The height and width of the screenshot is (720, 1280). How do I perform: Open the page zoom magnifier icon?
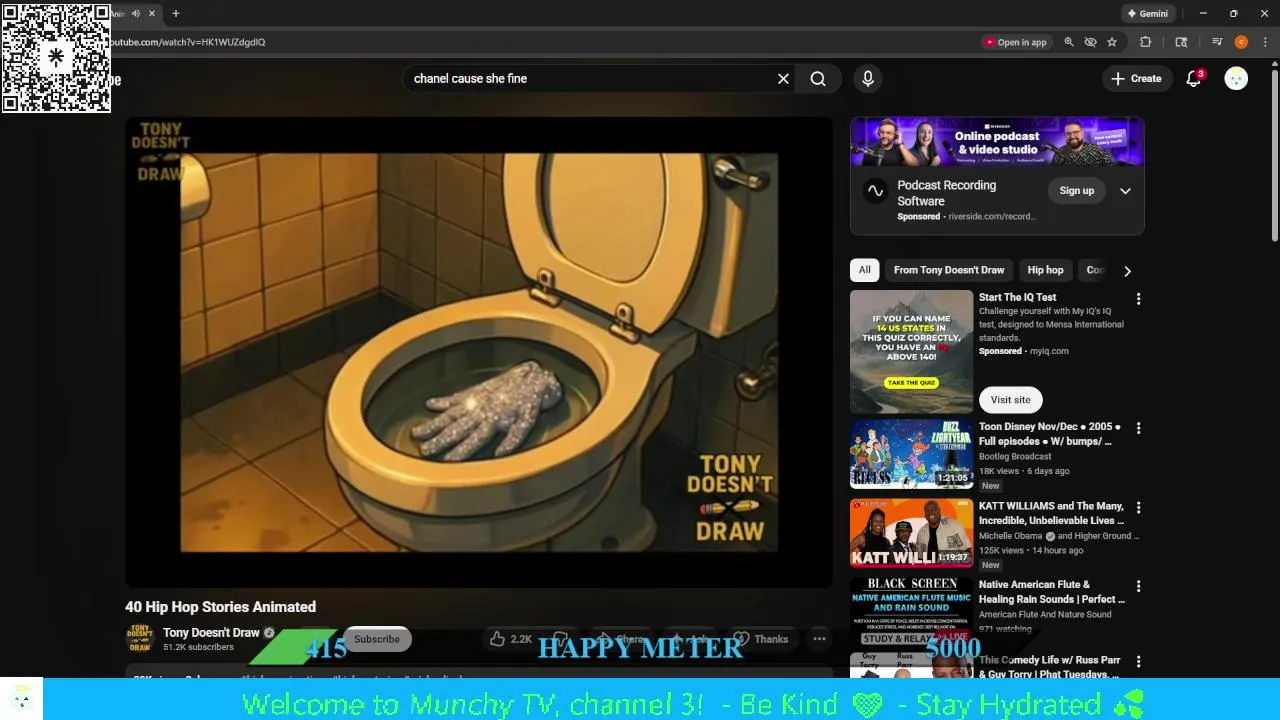tap(1069, 42)
